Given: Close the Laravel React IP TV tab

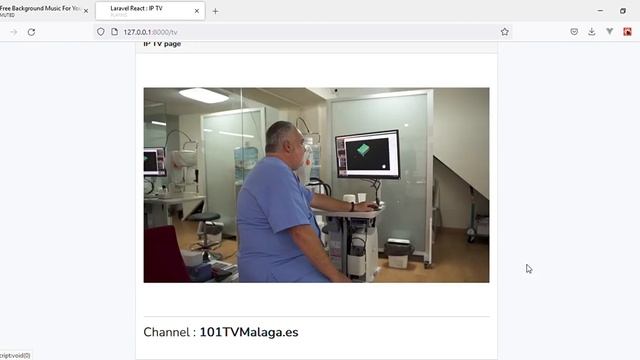Looking at the screenshot, I should coord(197,11).
